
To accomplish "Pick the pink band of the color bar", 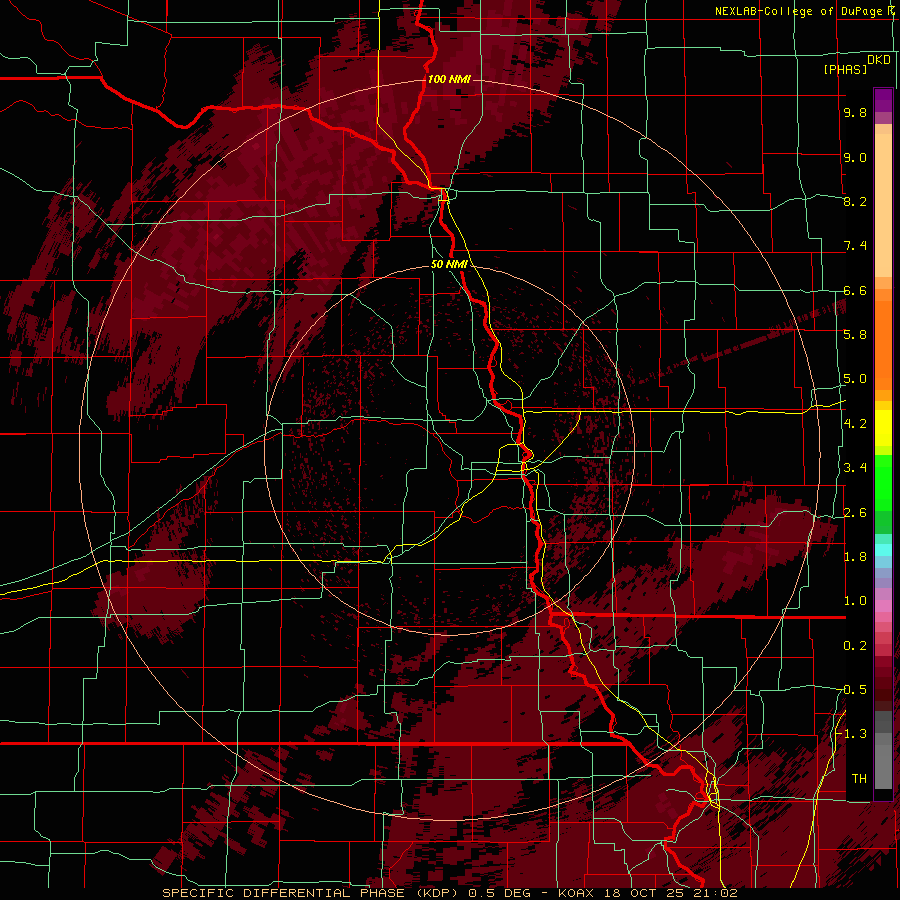I will click(x=883, y=605).
